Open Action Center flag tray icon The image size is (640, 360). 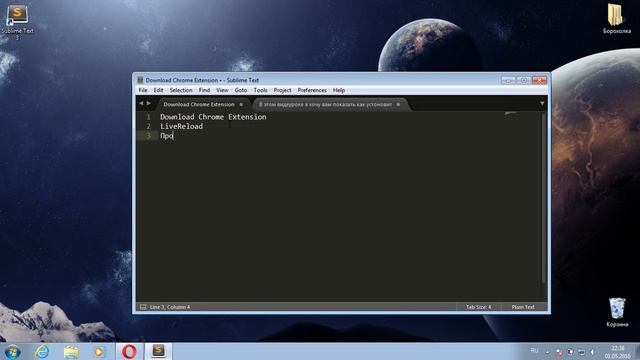coord(570,352)
